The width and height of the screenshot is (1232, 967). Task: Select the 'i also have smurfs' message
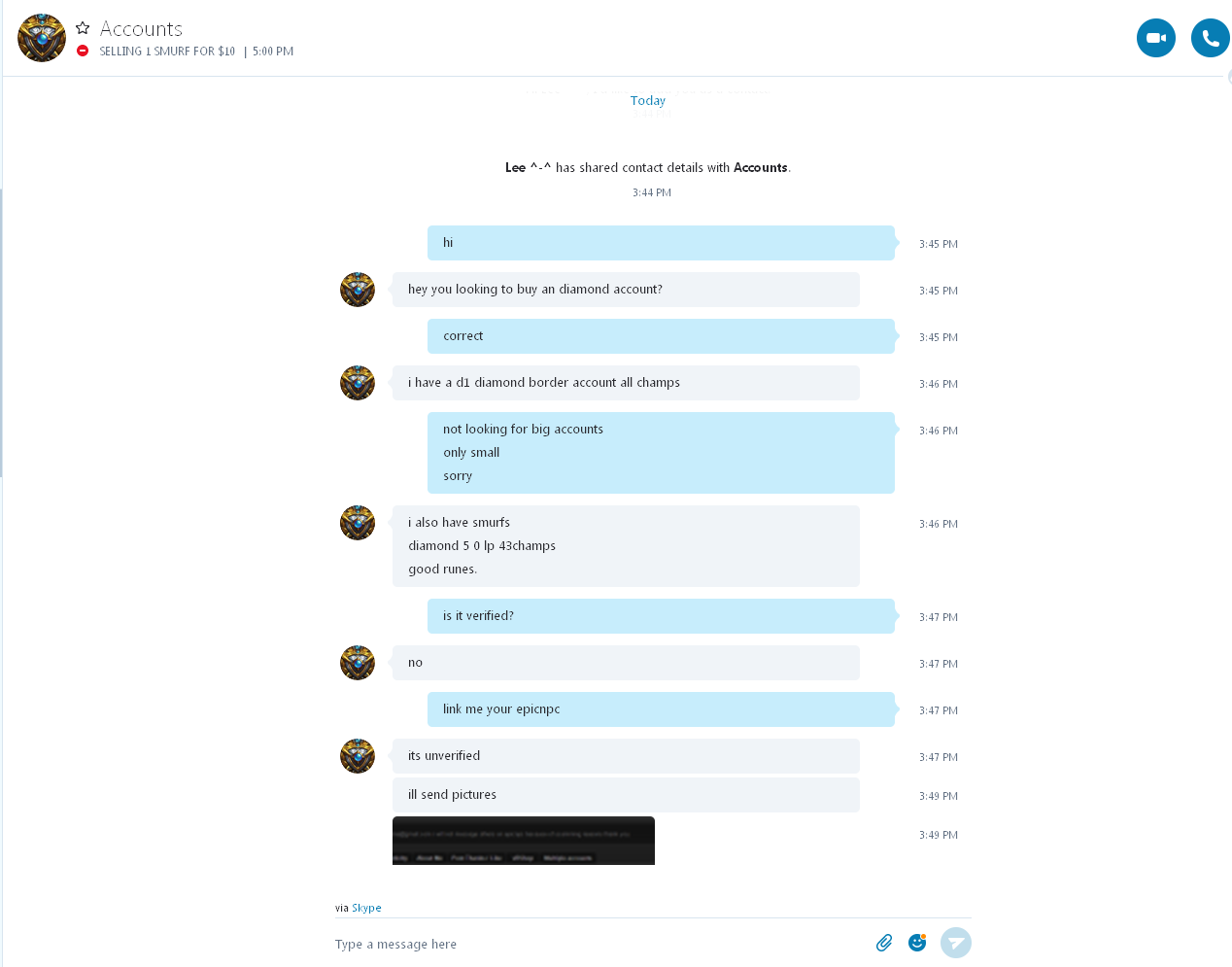626,546
